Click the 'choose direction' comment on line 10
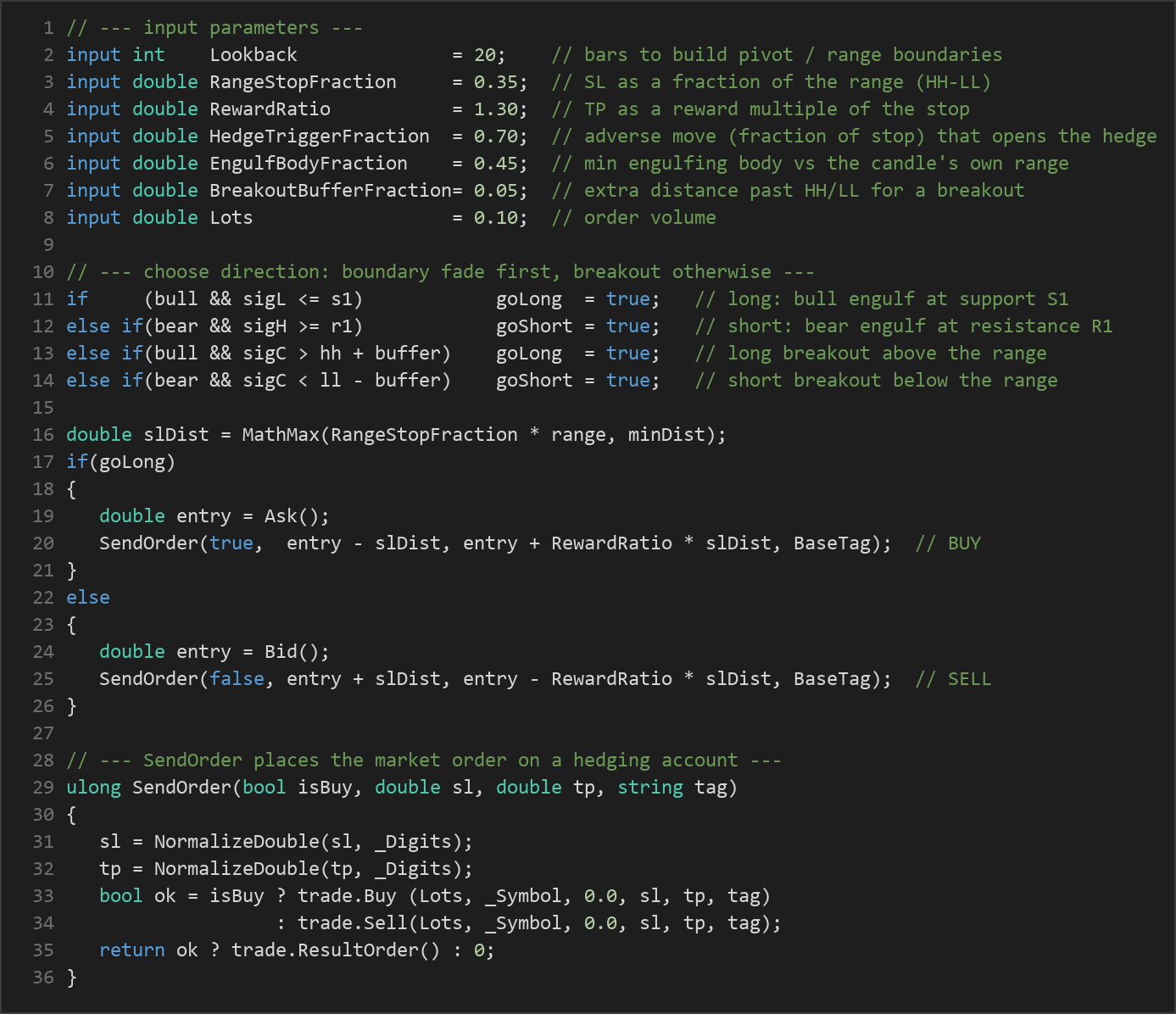This screenshot has height=1014, width=1176. [441, 272]
